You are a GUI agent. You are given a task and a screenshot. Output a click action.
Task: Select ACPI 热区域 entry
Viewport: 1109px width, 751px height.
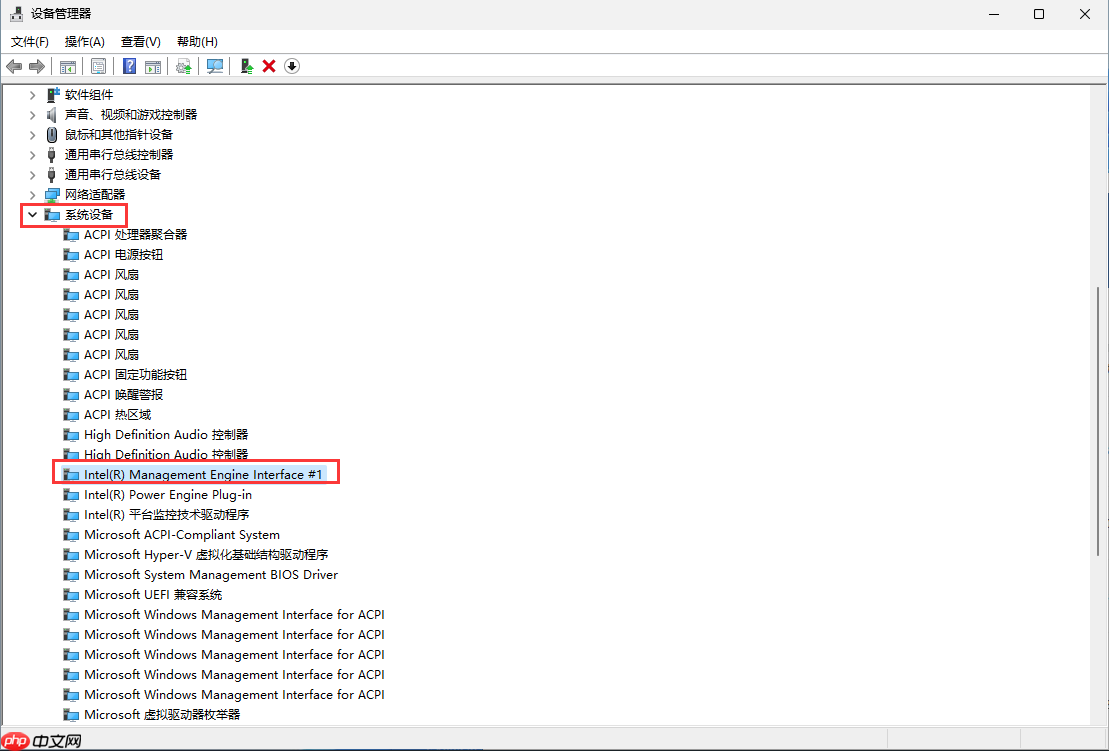point(117,414)
